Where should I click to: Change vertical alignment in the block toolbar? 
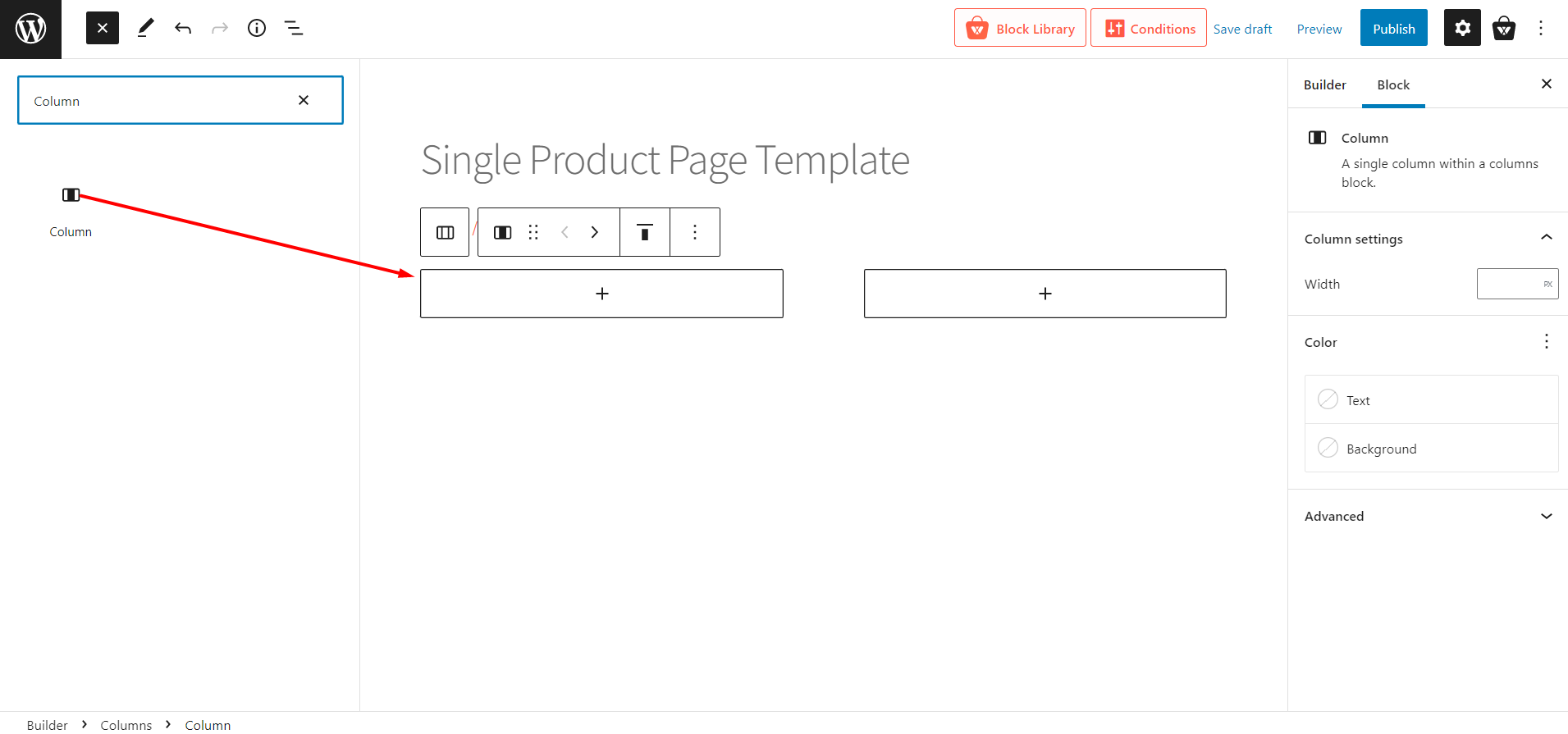pyautogui.click(x=645, y=232)
